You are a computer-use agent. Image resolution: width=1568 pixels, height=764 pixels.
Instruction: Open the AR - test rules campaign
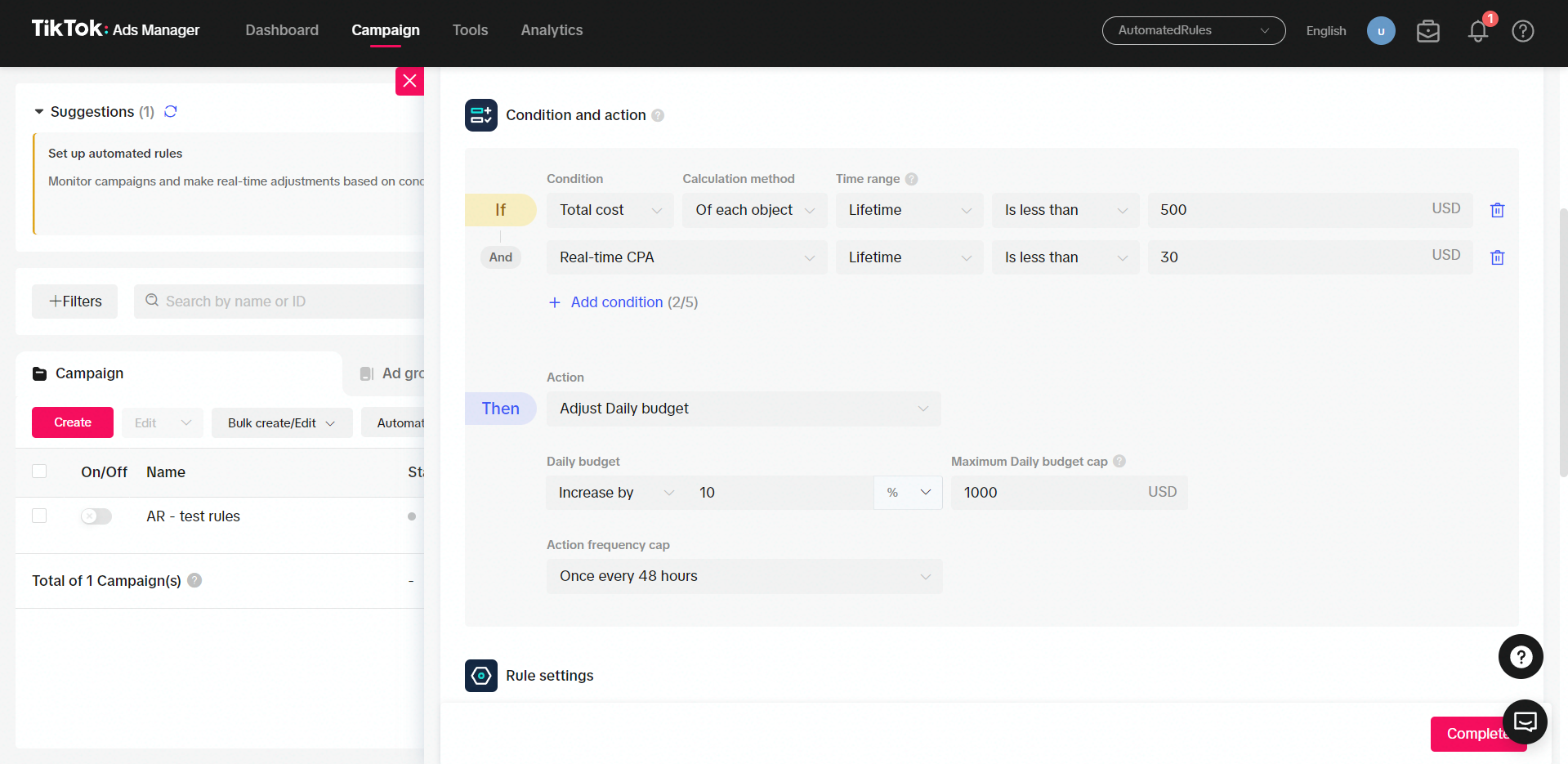(x=193, y=516)
